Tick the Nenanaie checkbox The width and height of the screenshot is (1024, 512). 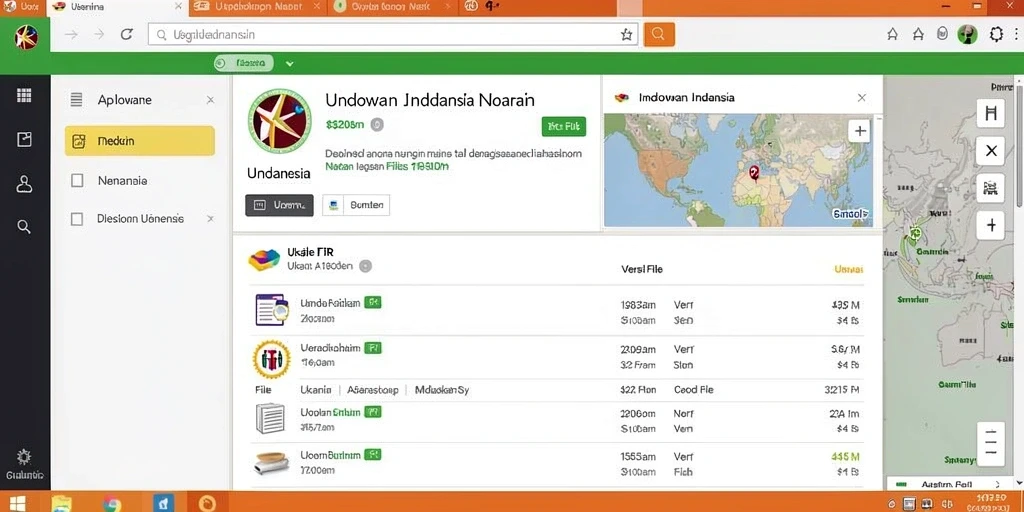click(77, 181)
